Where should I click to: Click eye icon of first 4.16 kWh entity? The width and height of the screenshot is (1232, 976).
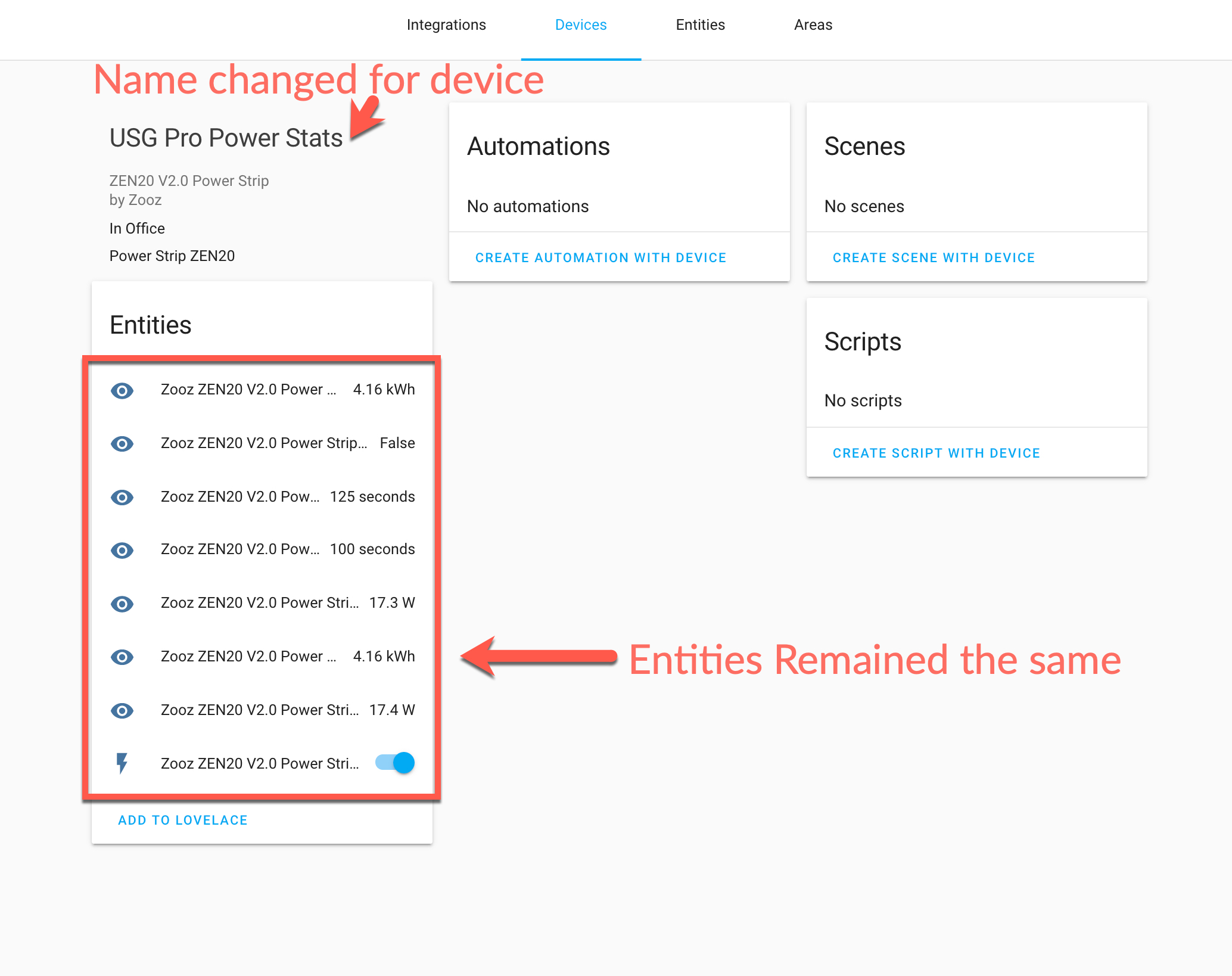[122, 390]
